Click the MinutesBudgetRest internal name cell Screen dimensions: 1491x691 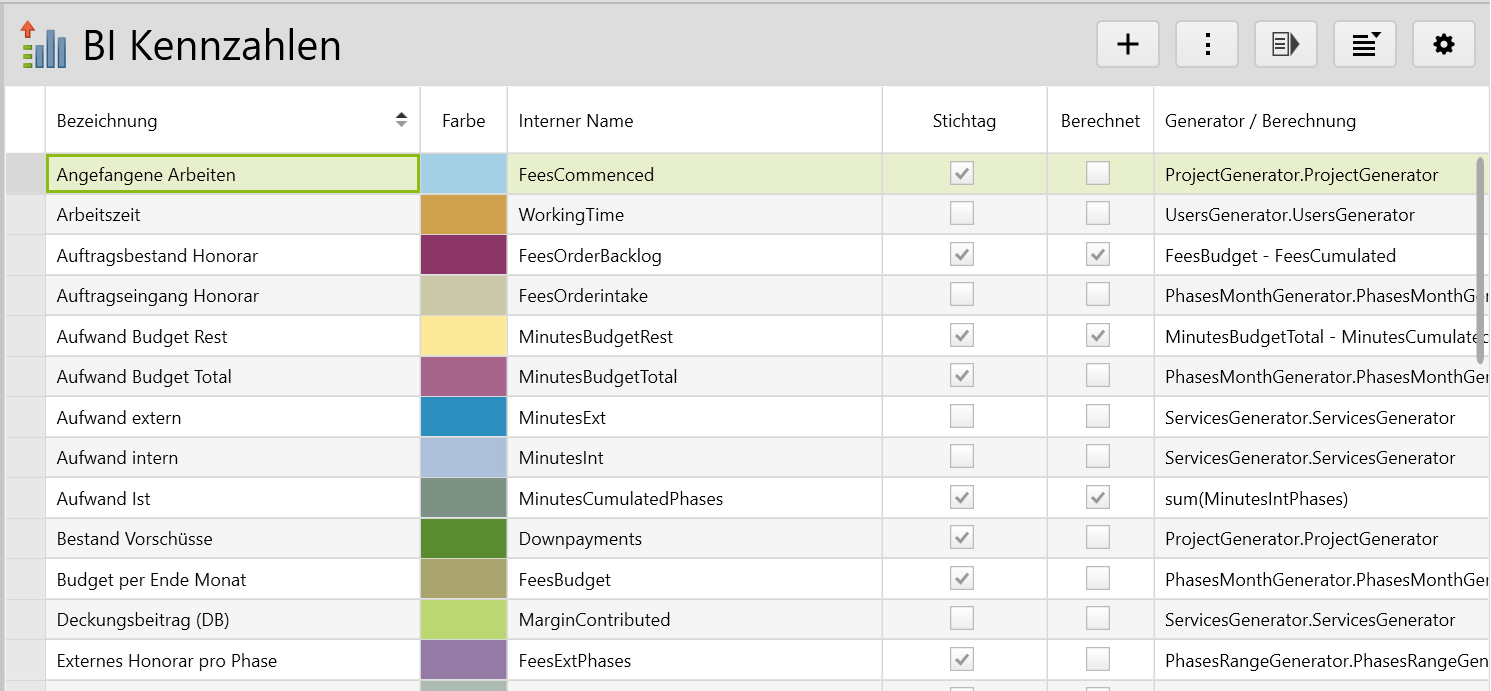coord(596,337)
